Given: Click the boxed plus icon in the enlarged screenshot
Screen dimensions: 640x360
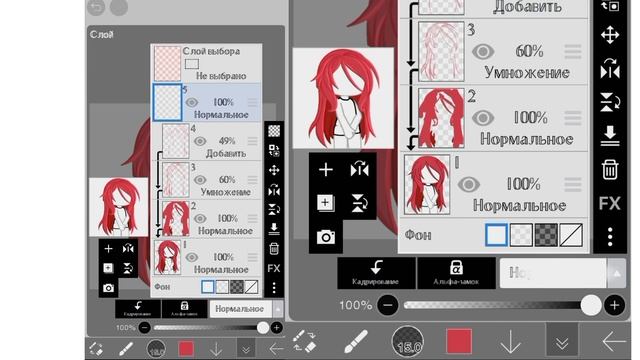Looking at the screenshot, I should 325,203.
